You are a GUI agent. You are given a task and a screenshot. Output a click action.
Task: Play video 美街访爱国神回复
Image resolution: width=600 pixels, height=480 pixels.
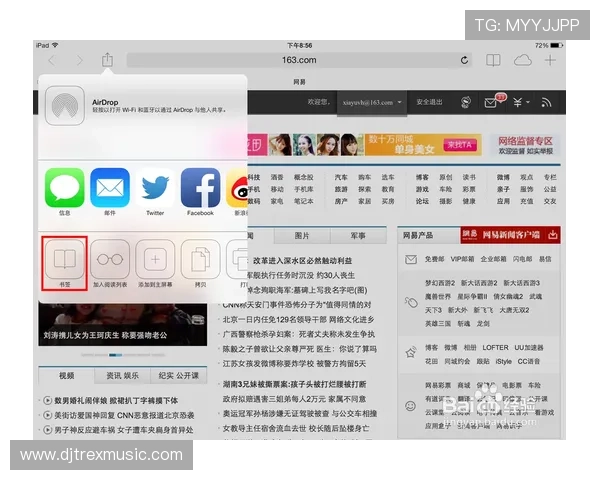pos(119,415)
